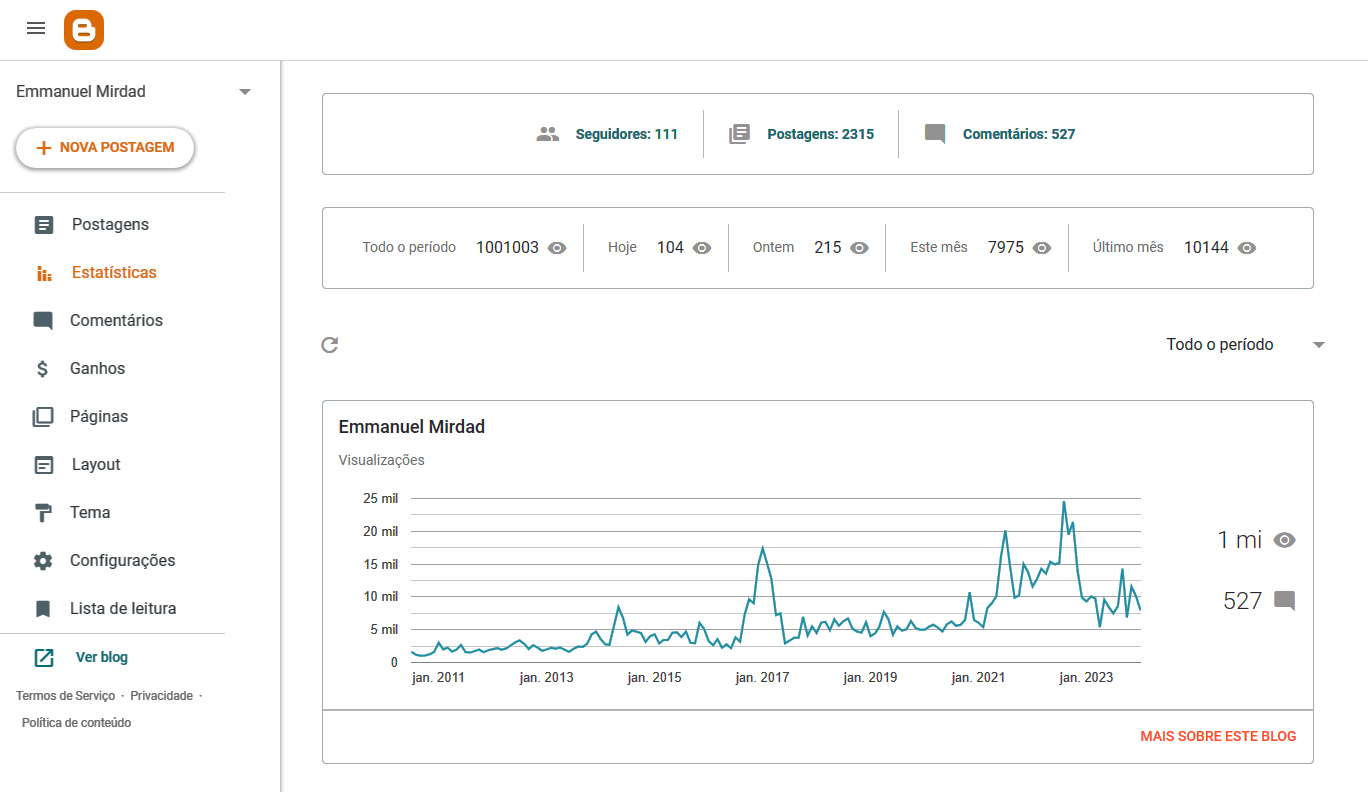
Task: Click the orange Blogger logo
Action: (x=84, y=30)
